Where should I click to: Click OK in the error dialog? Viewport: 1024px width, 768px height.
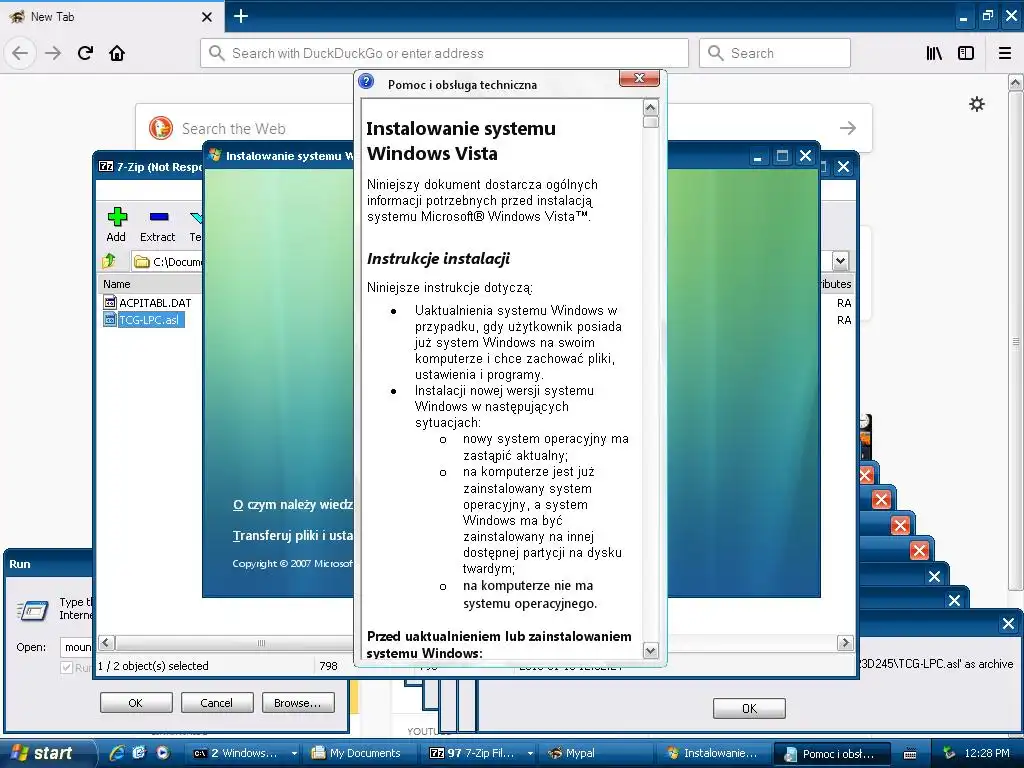pos(749,708)
